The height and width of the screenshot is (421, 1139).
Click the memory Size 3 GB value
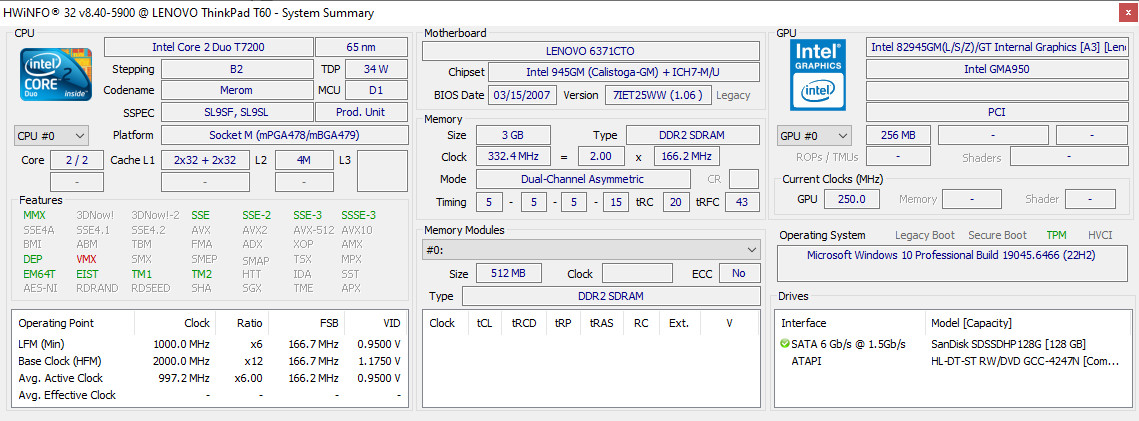(513, 136)
